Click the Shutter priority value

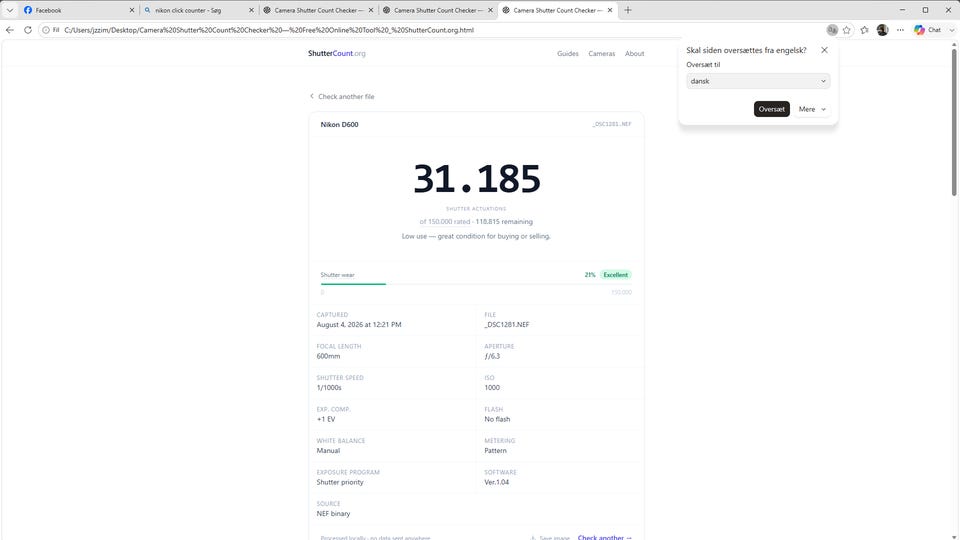[x=340, y=482]
